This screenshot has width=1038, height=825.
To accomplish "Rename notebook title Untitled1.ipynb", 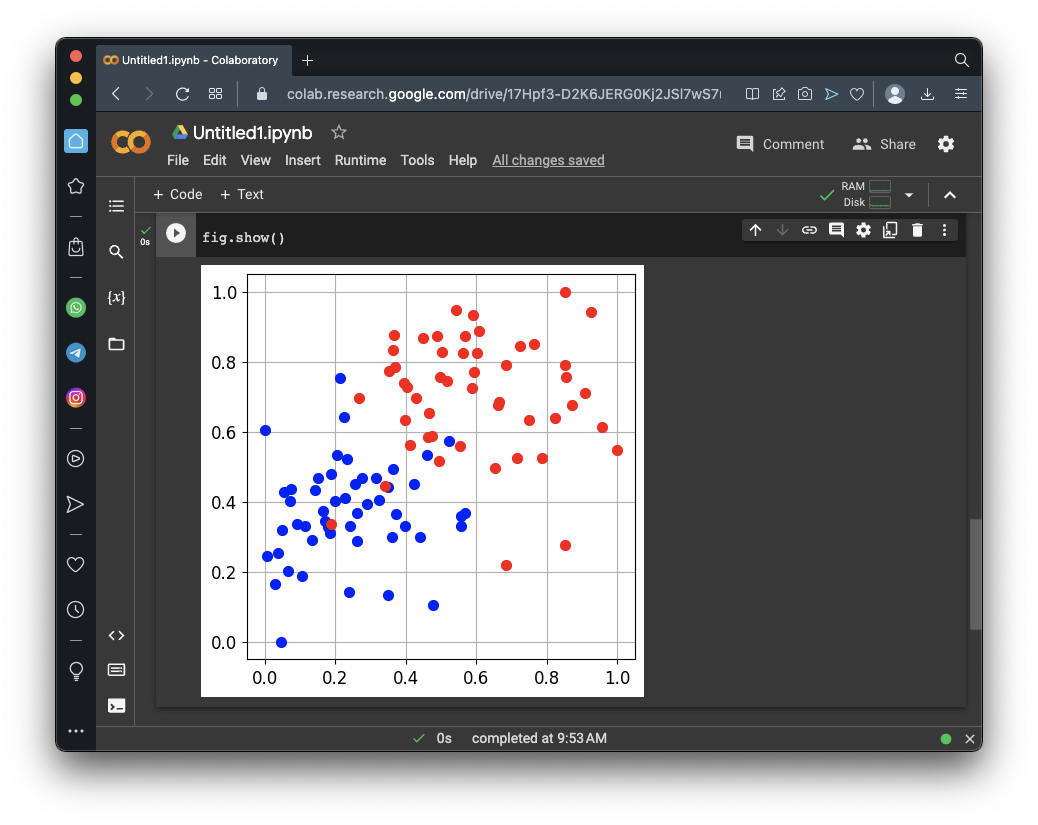I will (252, 132).
